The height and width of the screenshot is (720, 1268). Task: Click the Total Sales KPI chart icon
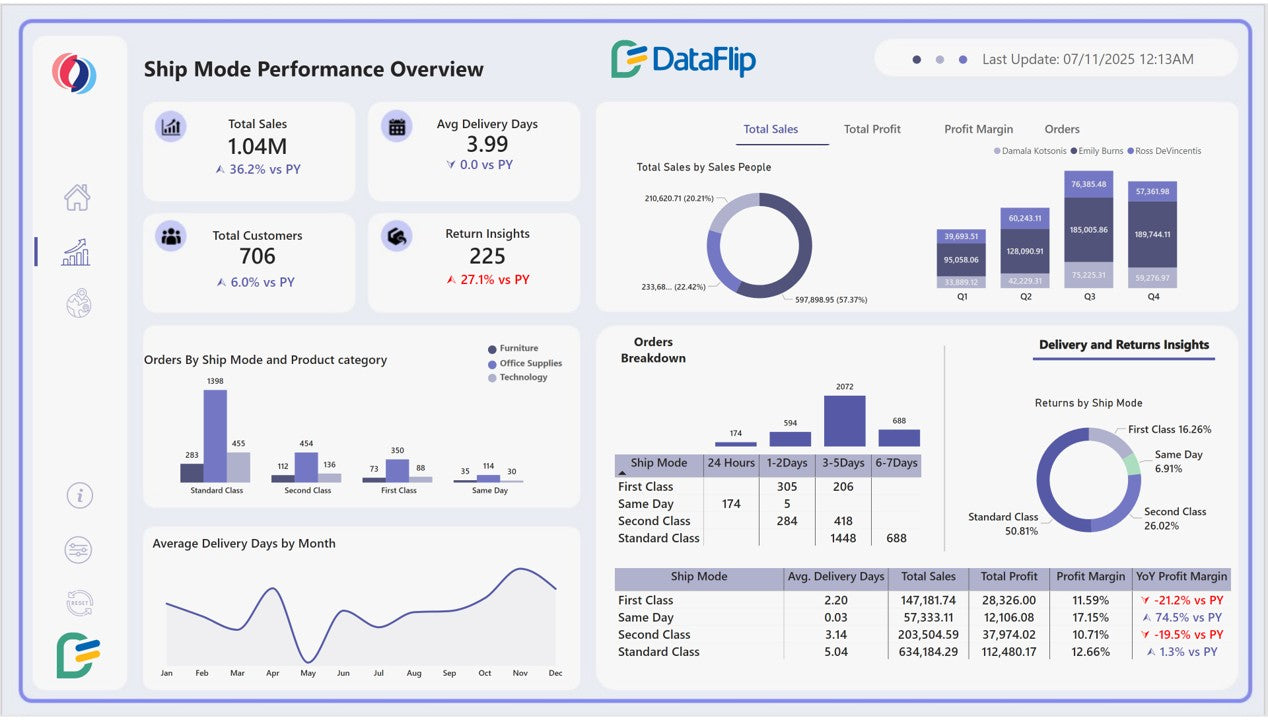tap(171, 127)
